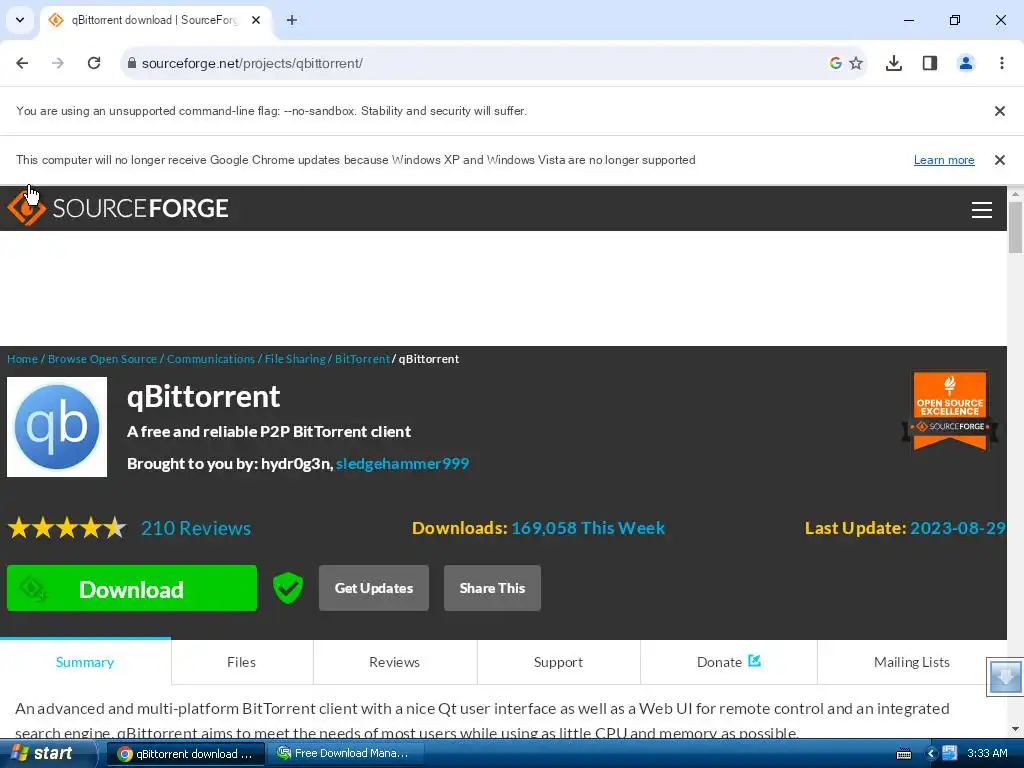Click the Open Source Excellence badge
This screenshot has height=768, width=1024.
[950, 411]
